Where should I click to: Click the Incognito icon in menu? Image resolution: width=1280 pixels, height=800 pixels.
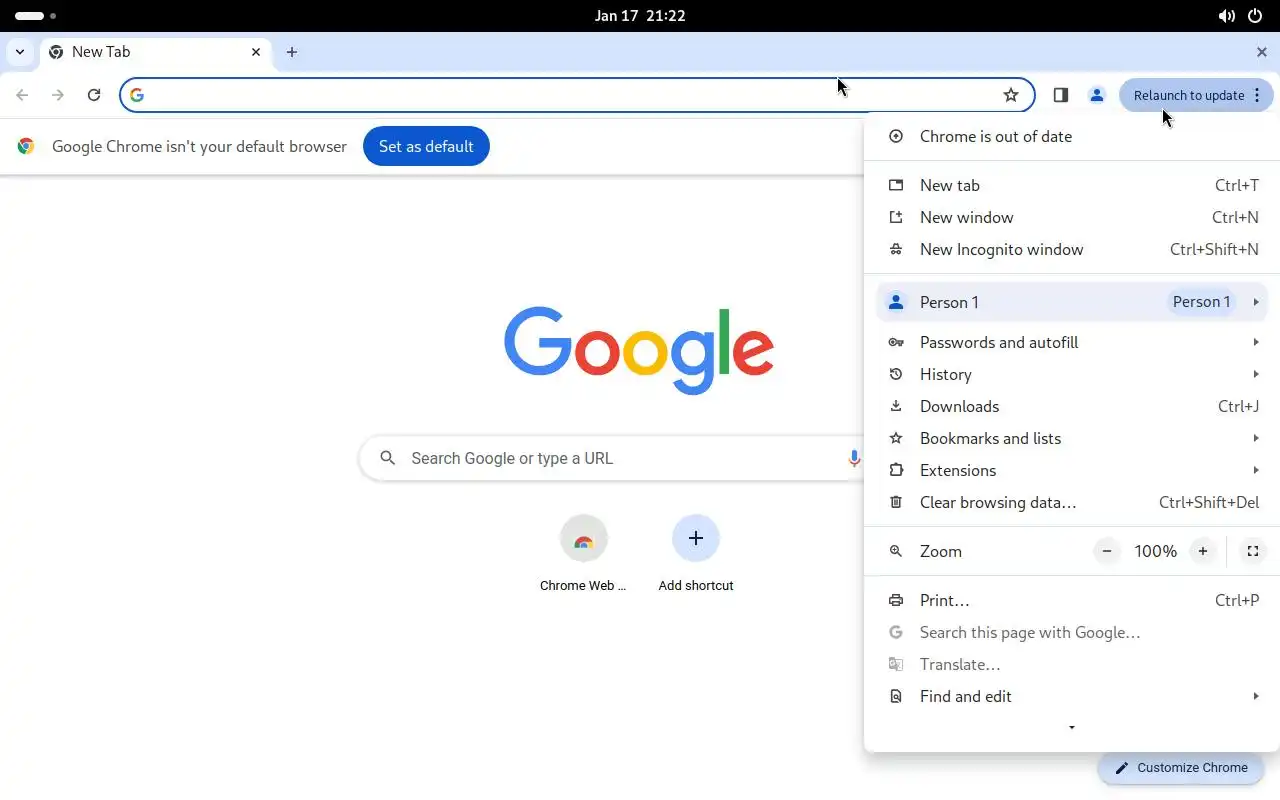click(896, 249)
